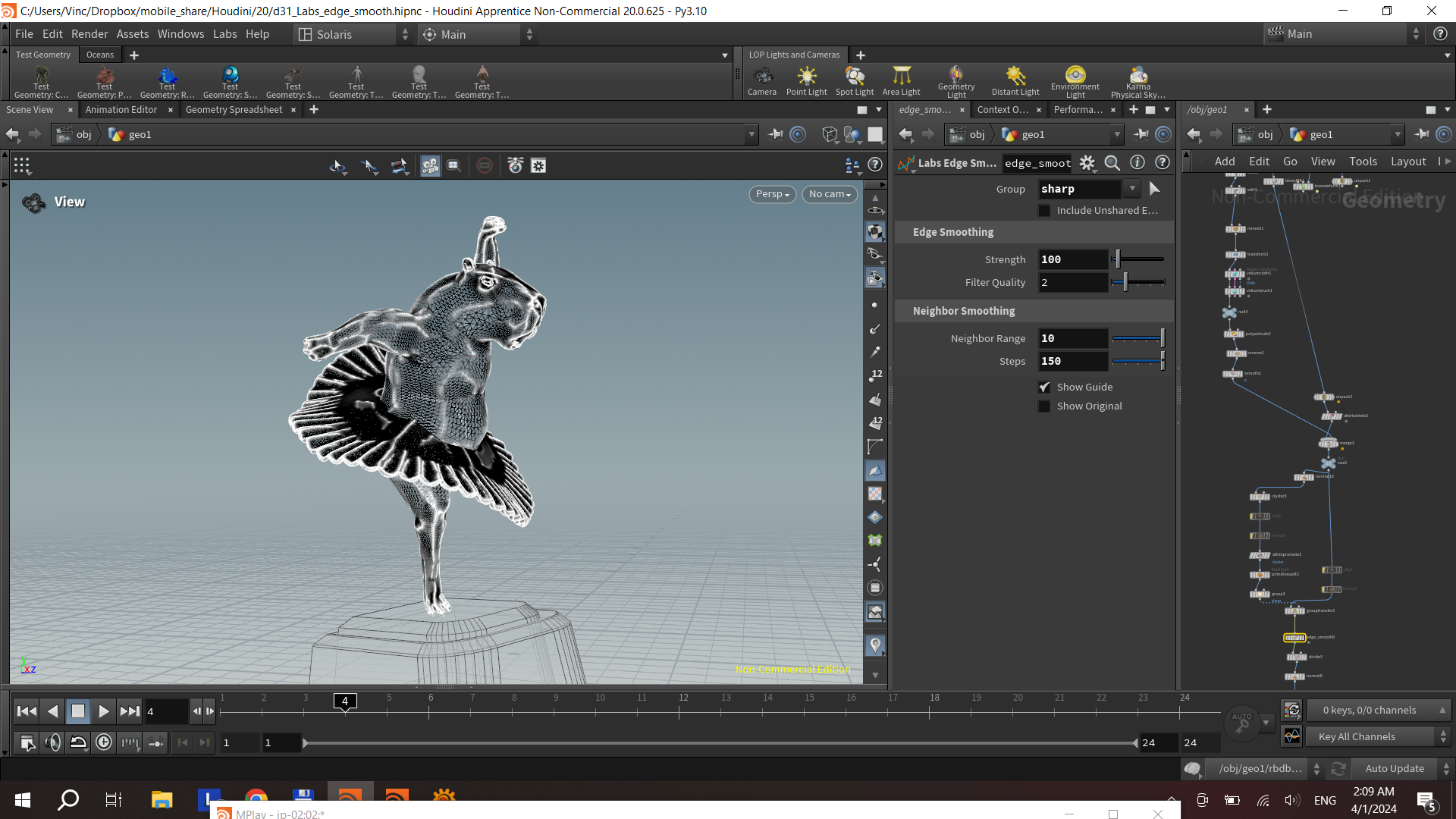
Task: Click the search parameters magnifier icon
Action: pos(1112,162)
